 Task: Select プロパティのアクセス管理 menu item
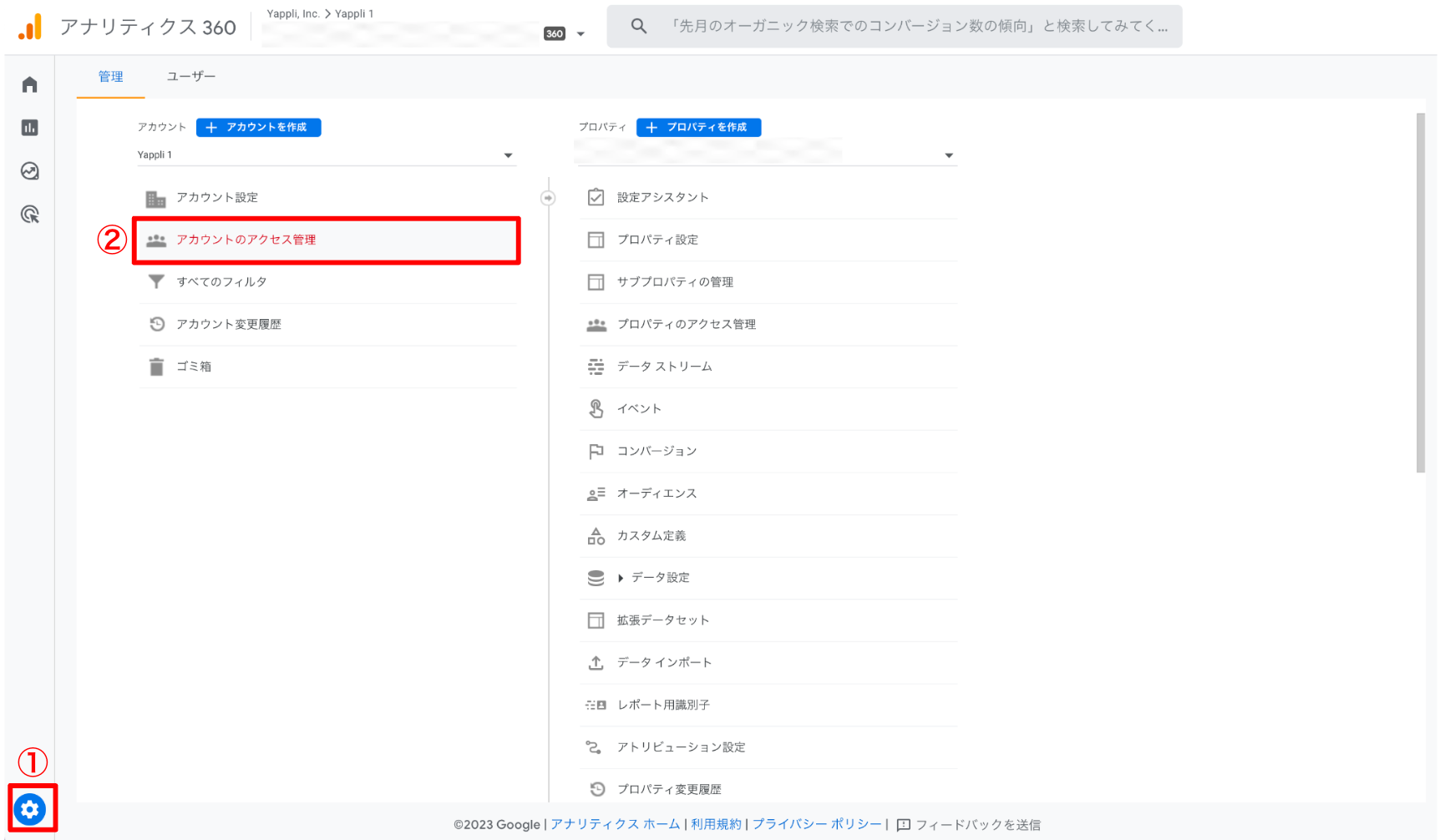pyautogui.click(x=768, y=325)
